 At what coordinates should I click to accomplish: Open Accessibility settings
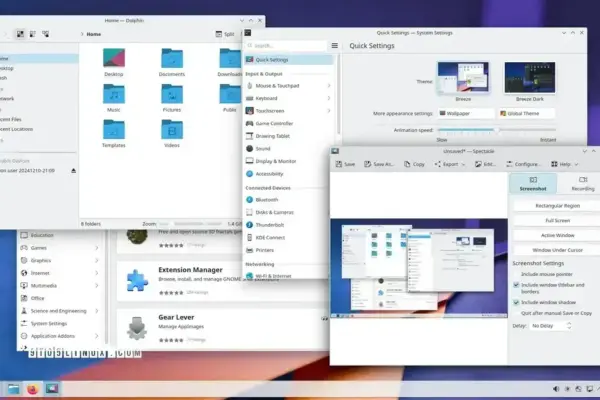289,174
